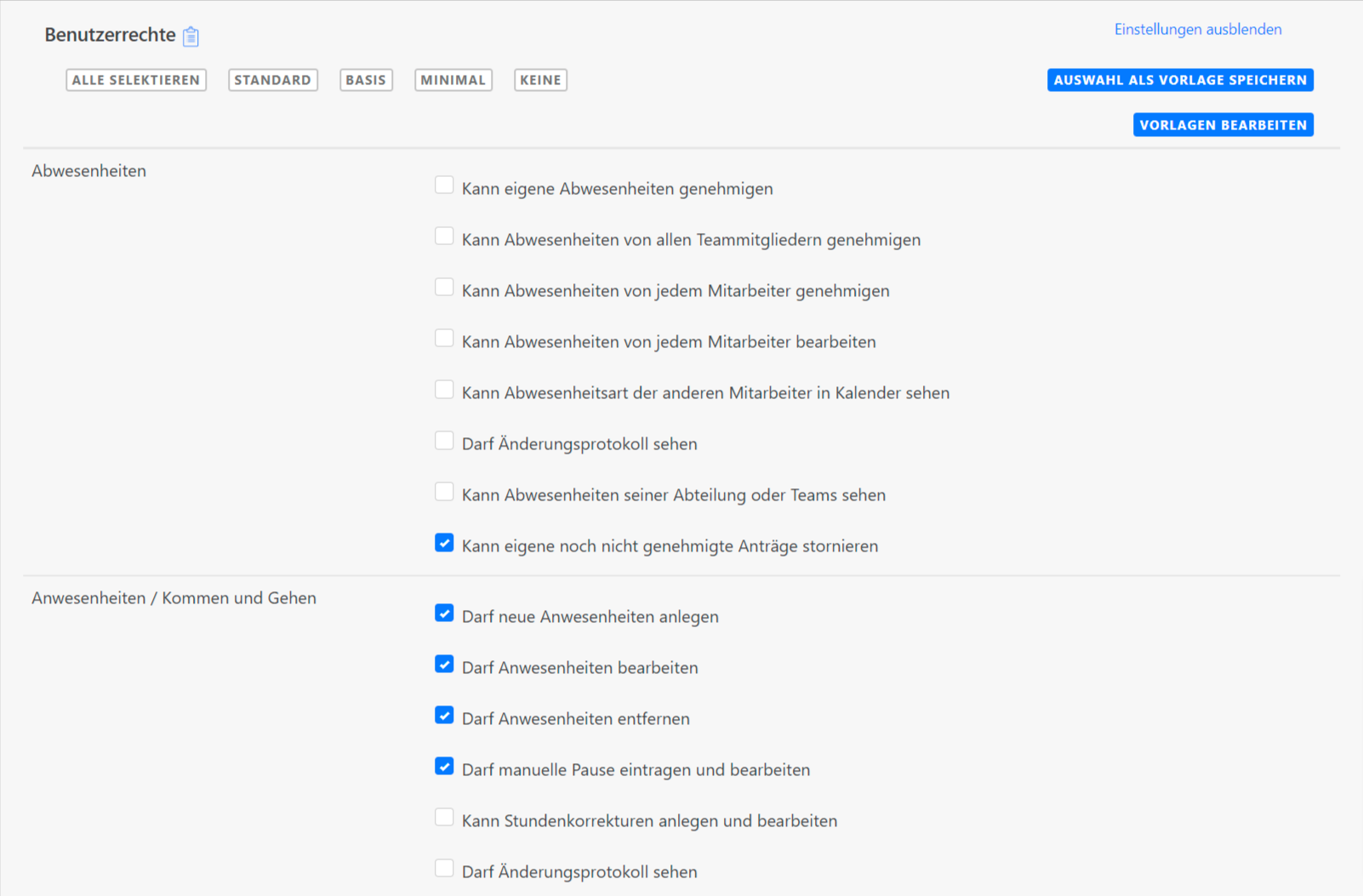Viewport: 1363px width, 896px height.
Task: Open VORLAGEN BEARBEITEN
Action: [1223, 125]
